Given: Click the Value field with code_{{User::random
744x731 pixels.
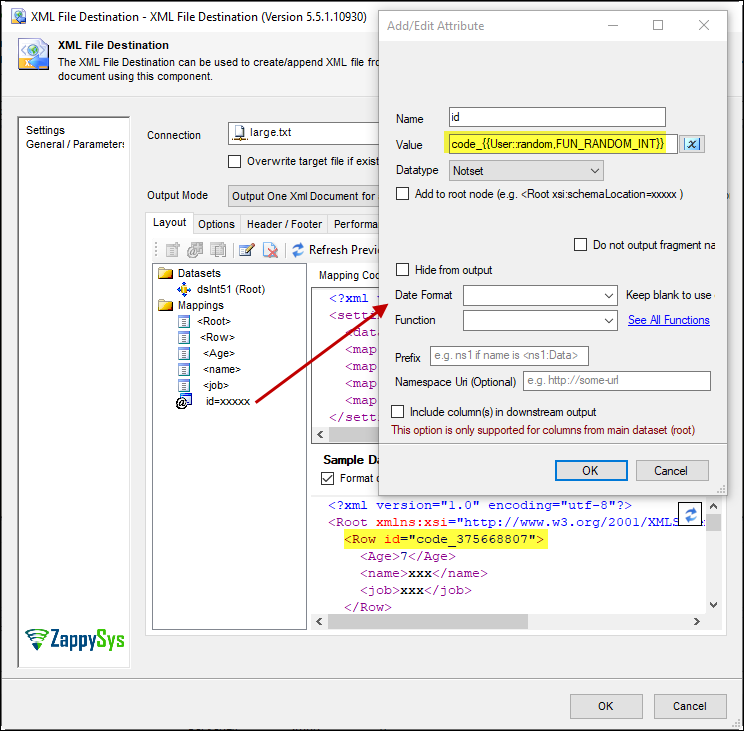Looking at the screenshot, I should click(x=561, y=144).
